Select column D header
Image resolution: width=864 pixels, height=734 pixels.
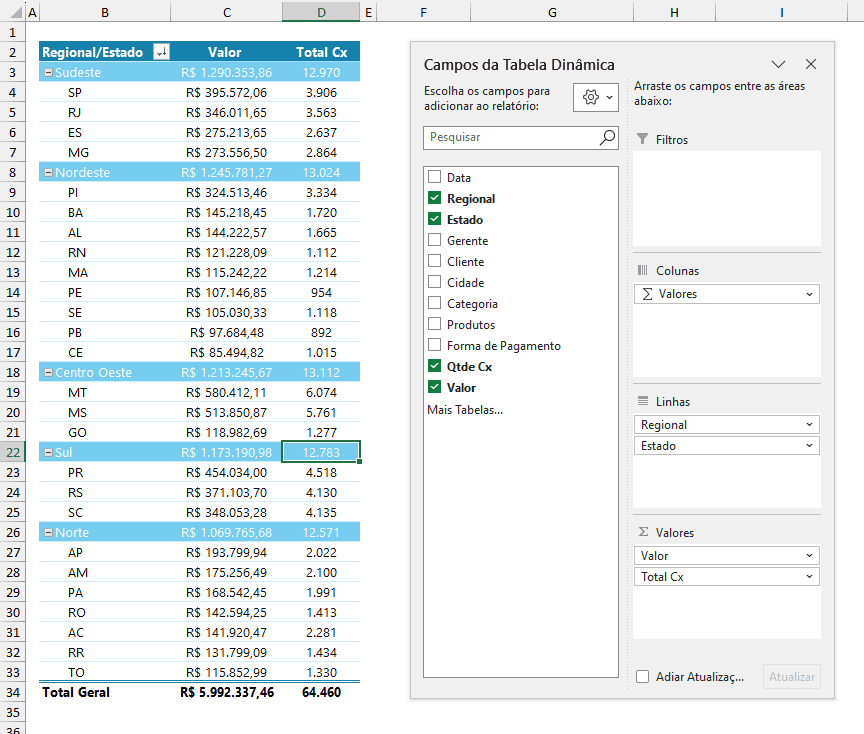tap(321, 12)
